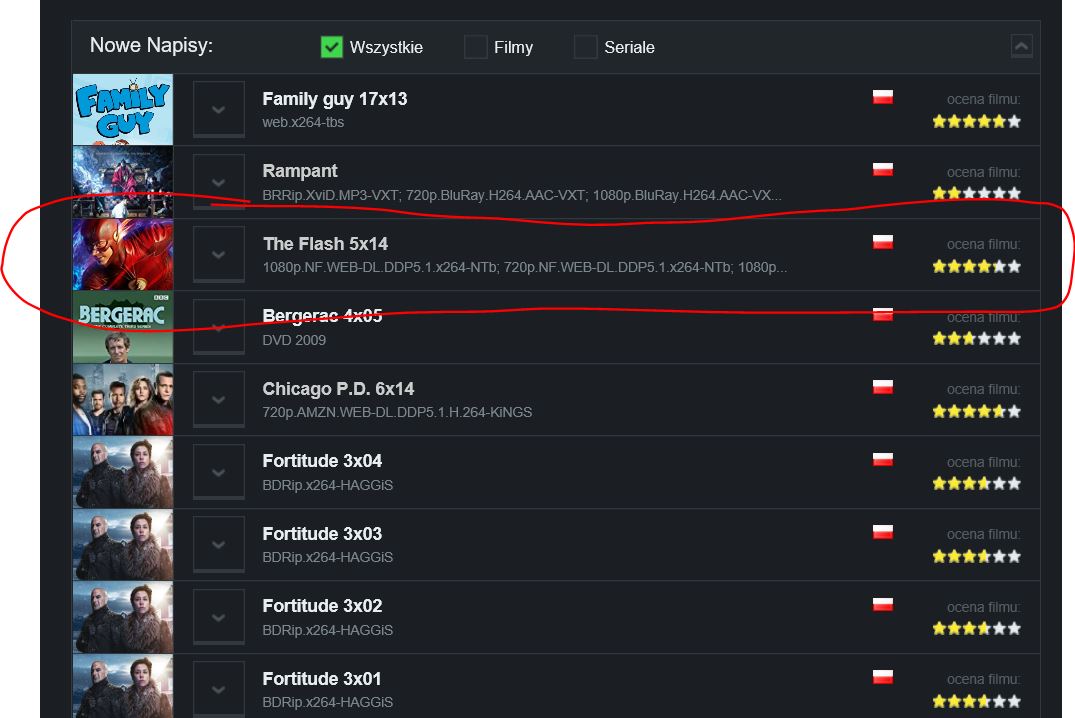The image size is (1075, 718).
Task: Click star rating of The Flash 5x14
Action: pos(976,267)
